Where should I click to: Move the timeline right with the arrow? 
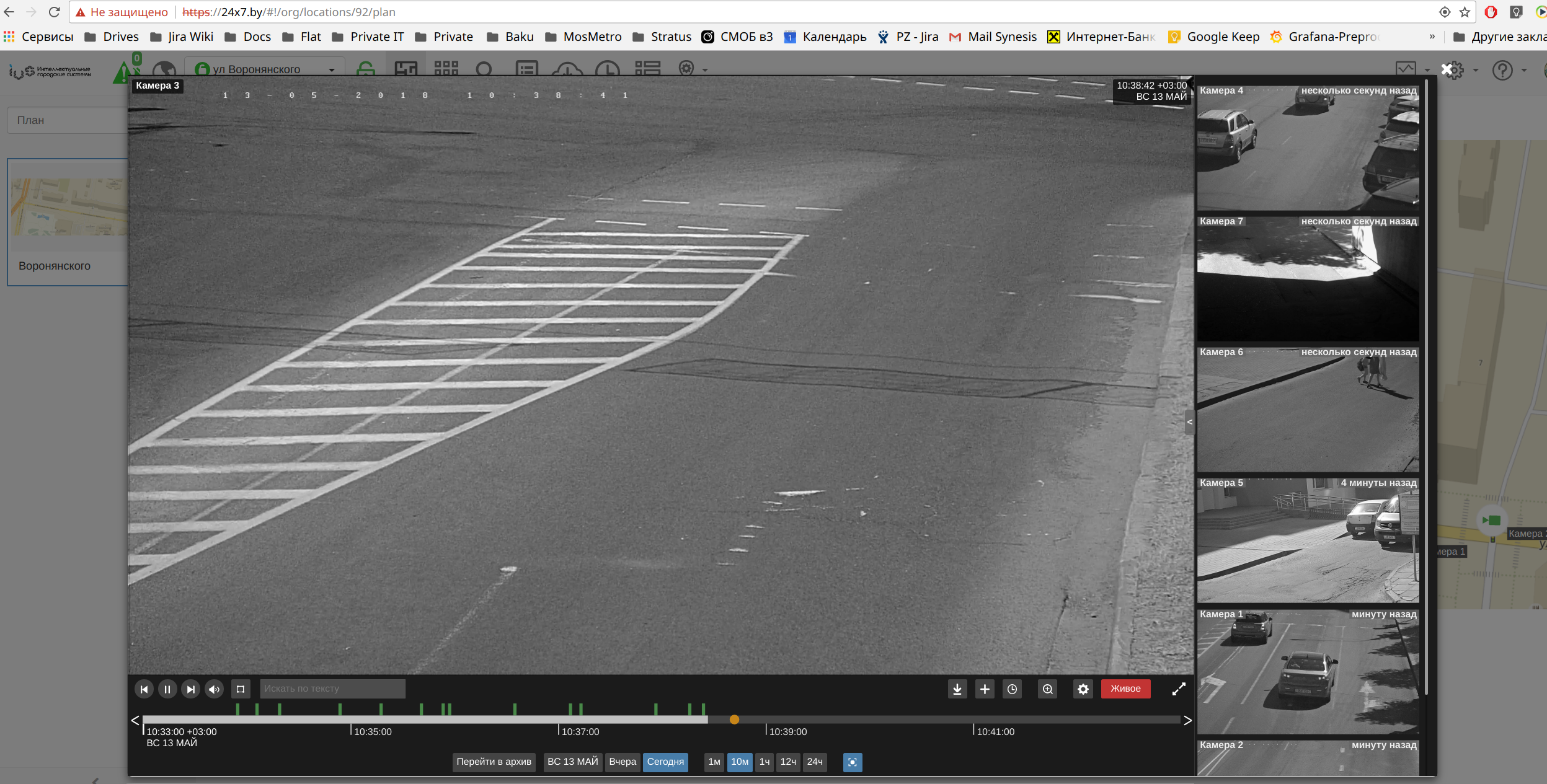point(1187,720)
